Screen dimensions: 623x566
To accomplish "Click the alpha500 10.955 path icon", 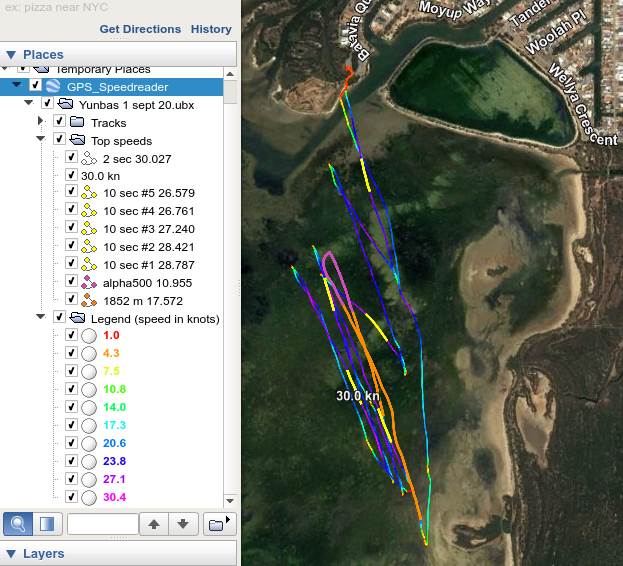I will click(89, 282).
